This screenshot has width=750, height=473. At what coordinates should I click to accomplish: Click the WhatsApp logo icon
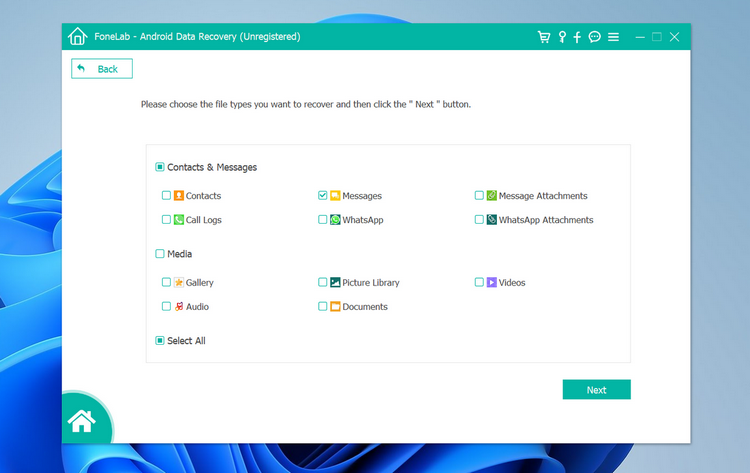[335, 220]
